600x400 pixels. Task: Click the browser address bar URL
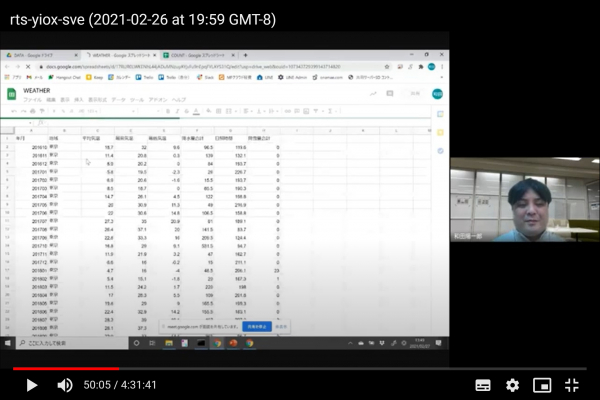200,66
